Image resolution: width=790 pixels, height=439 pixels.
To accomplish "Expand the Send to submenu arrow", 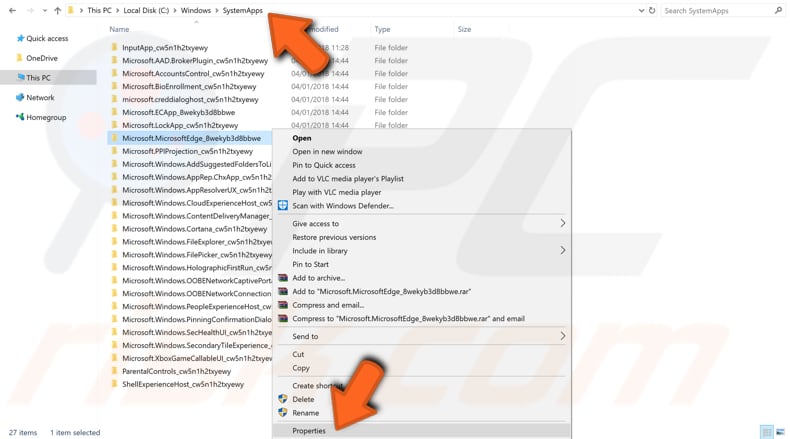I will (x=563, y=336).
